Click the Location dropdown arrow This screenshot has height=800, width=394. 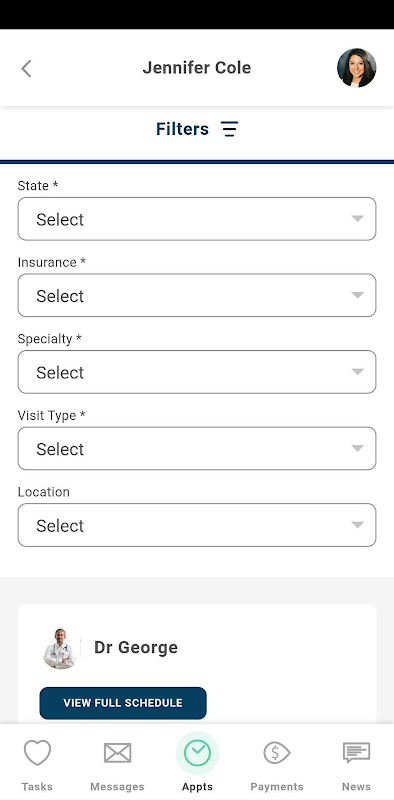pyautogui.click(x=358, y=525)
